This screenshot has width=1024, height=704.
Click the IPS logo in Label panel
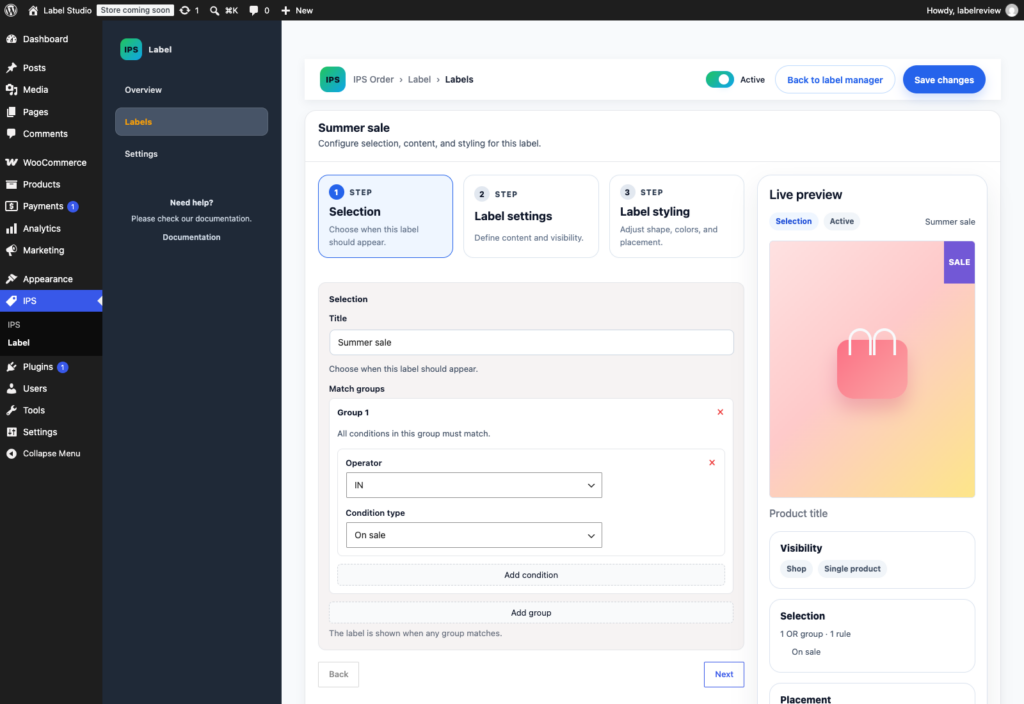(x=131, y=49)
